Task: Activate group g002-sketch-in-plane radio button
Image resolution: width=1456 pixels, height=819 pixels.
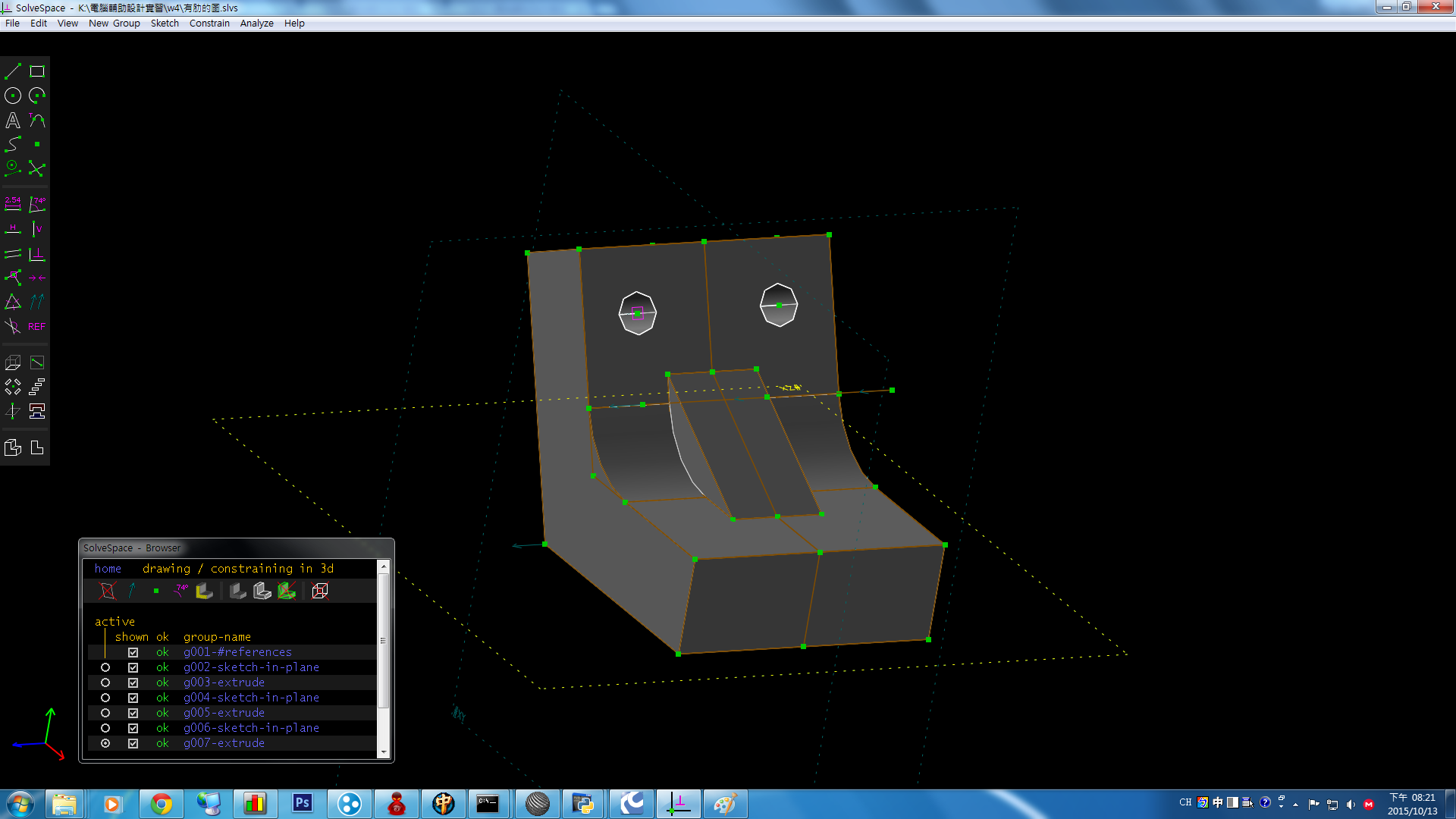Action: (x=105, y=667)
